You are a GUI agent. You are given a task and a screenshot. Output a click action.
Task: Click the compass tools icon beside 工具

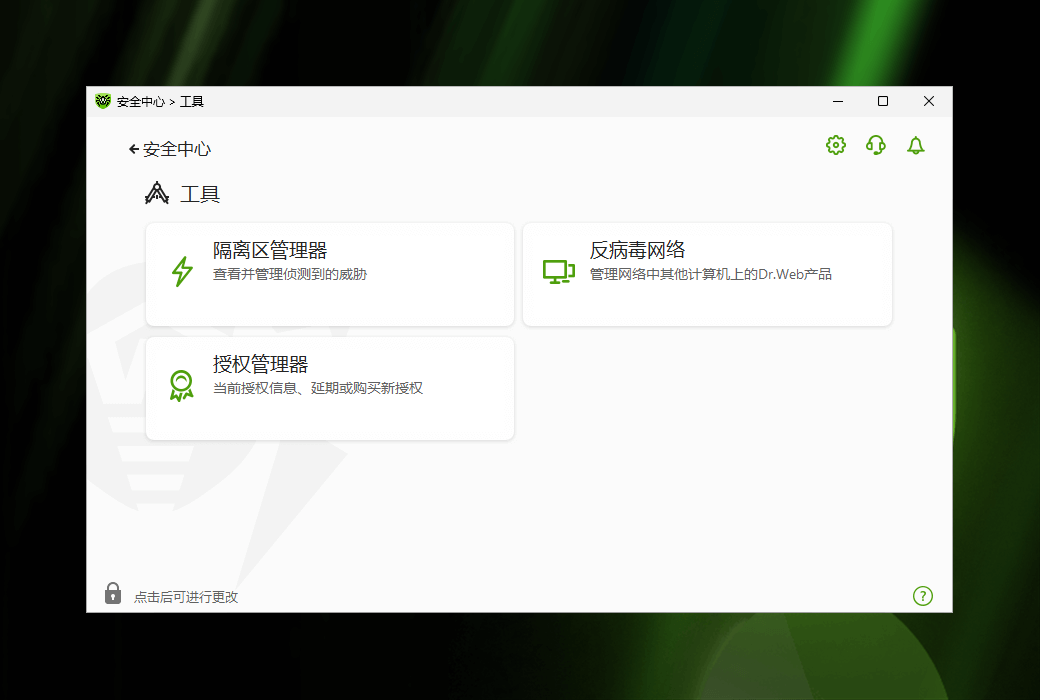pos(157,193)
